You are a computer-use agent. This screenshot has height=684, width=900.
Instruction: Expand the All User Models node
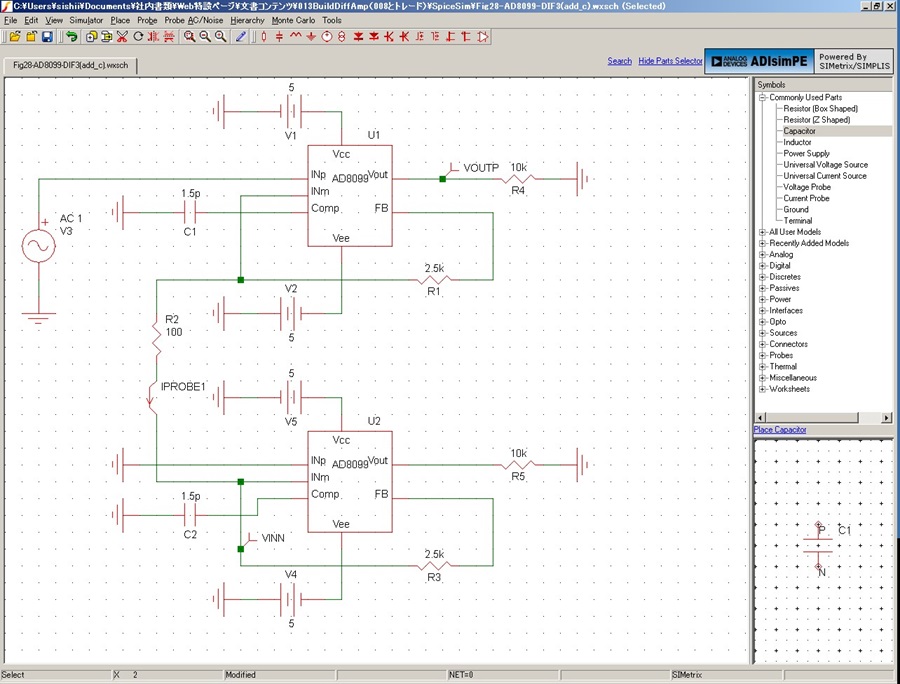click(x=762, y=232)
